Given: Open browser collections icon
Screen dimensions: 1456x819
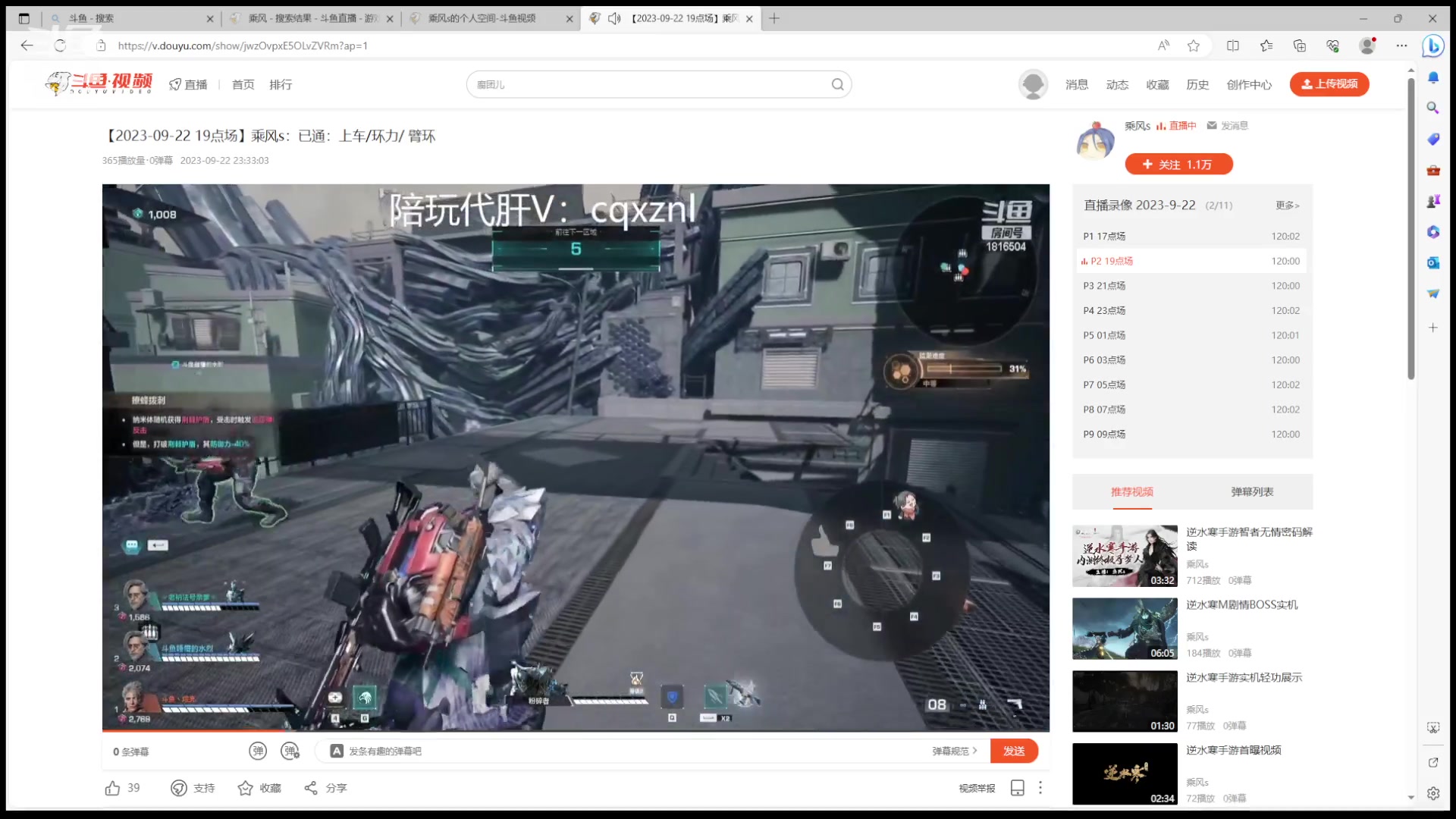Looking at the screenshot, I should click(x=1300, y=45).
